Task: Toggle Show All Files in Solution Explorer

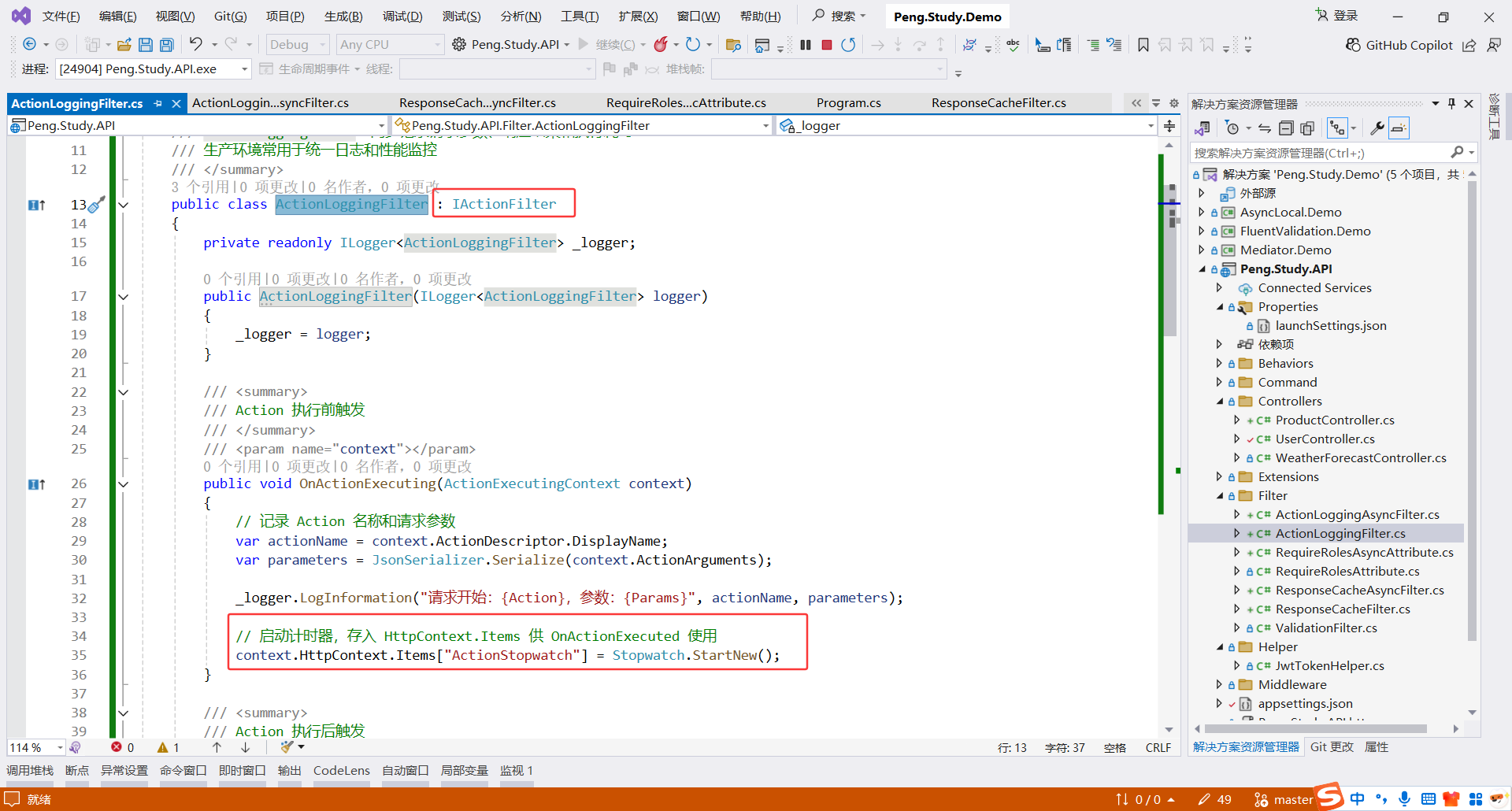Action: pos(1307,128)
